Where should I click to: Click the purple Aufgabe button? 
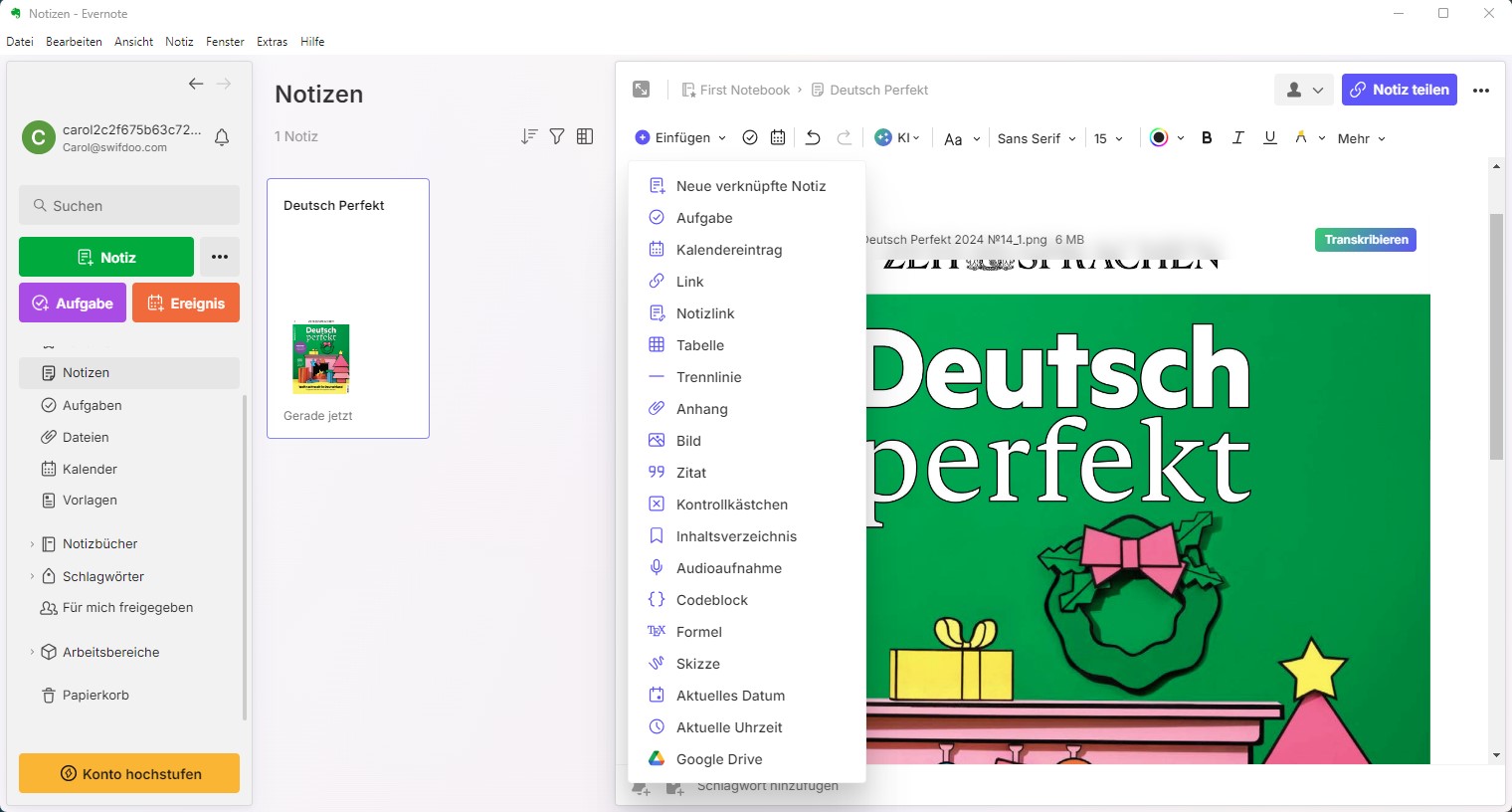pos(73,303)
